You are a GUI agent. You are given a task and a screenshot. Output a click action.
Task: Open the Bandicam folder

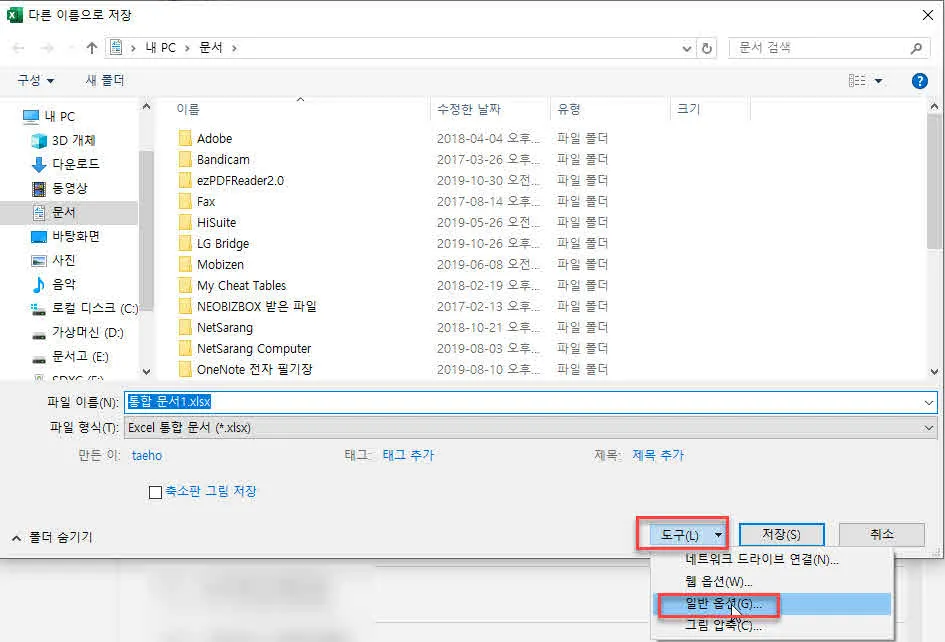pyautogui.click(x=223, y=160)
